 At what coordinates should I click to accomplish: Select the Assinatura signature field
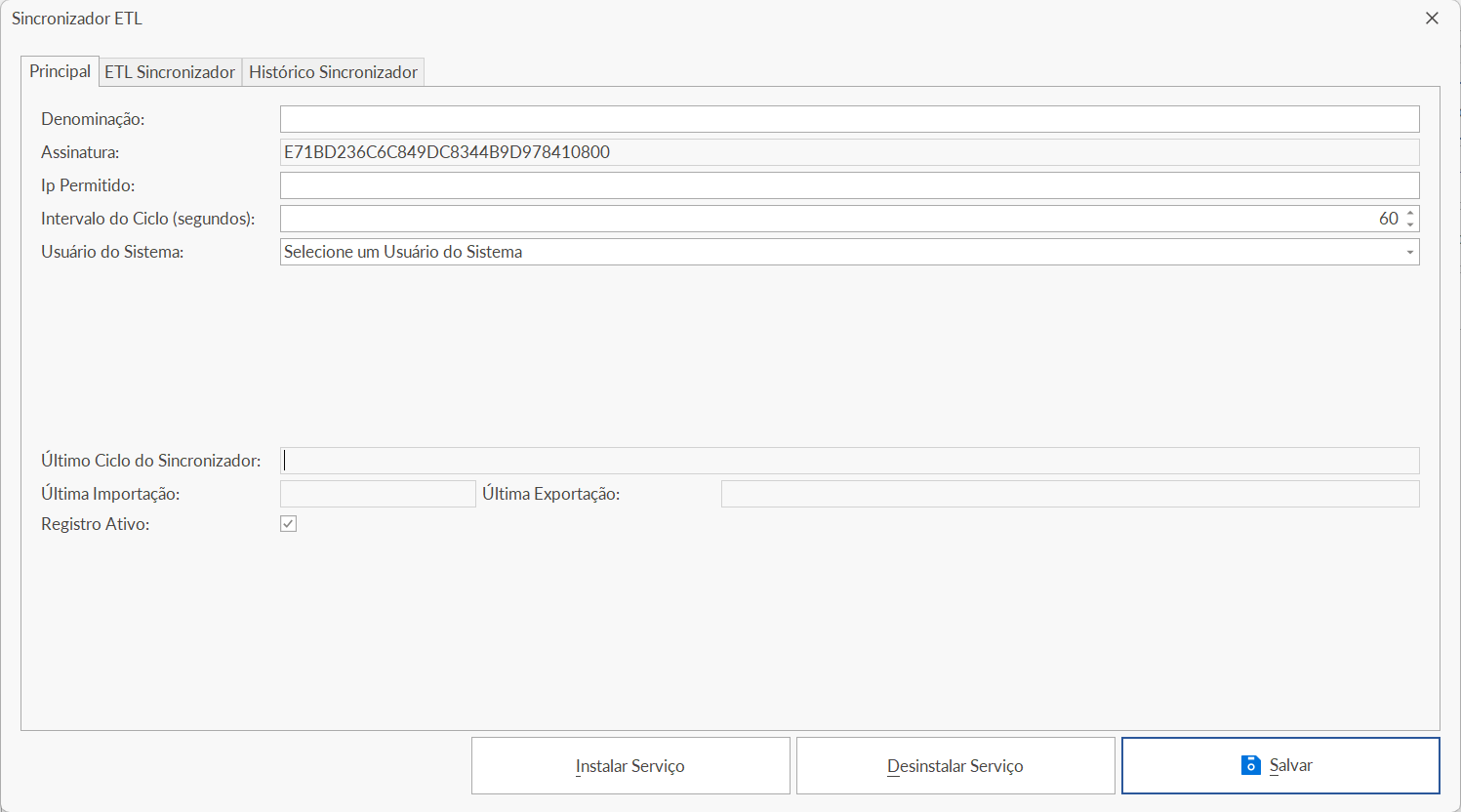pyautogui.click(x=849, y=152)
